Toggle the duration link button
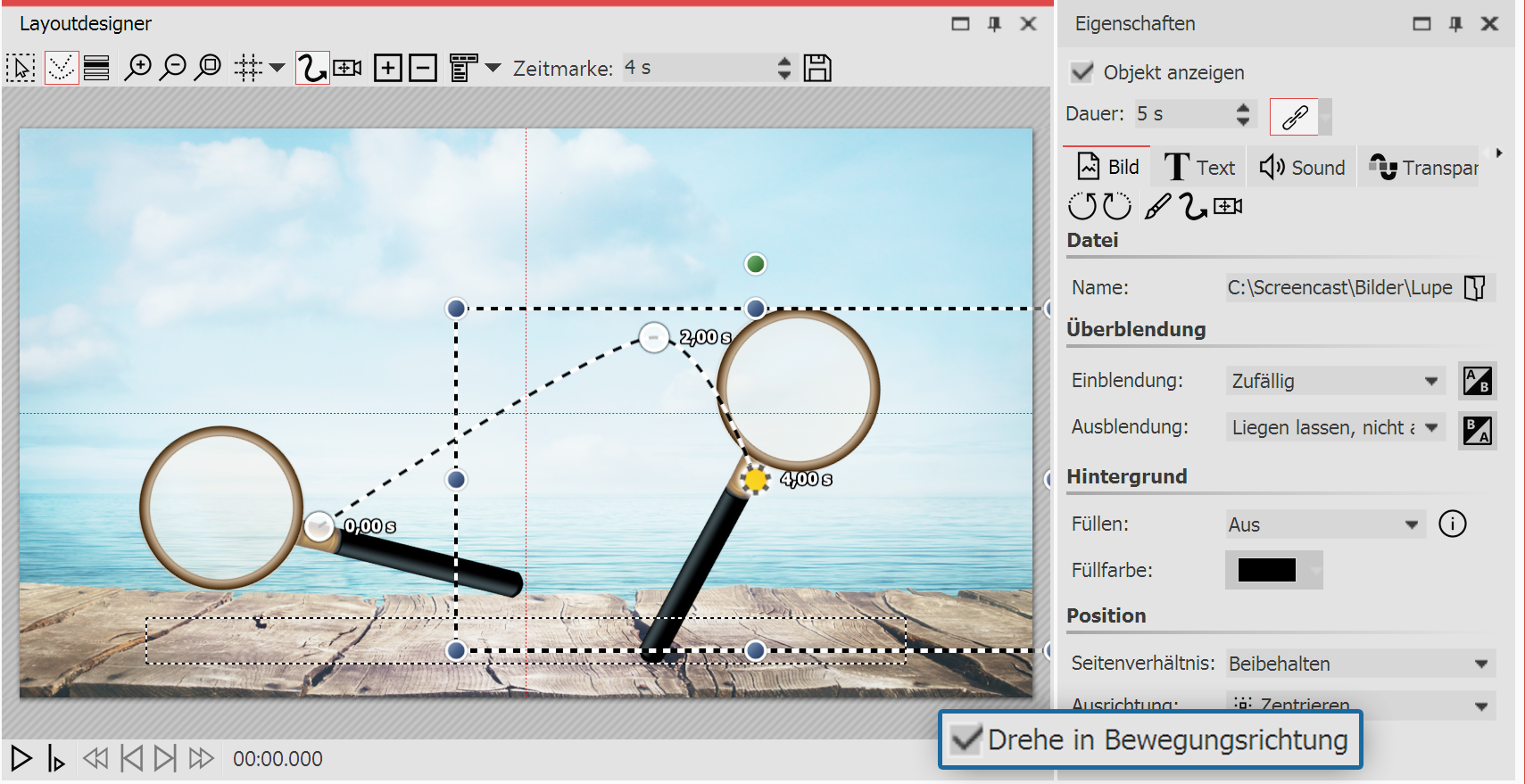This screenshot has height=784, width=1525. 1293,116
